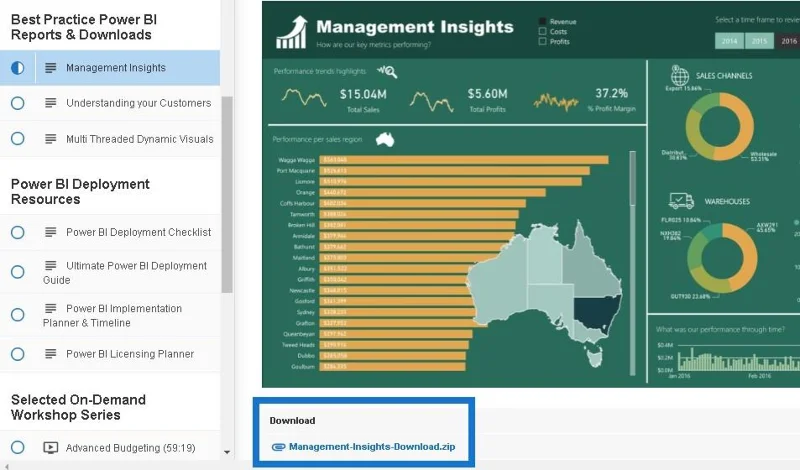Select the 2014 time frame button
This screenshot has width=800, height=470.
pyautogui.click(x=729, y=41)
